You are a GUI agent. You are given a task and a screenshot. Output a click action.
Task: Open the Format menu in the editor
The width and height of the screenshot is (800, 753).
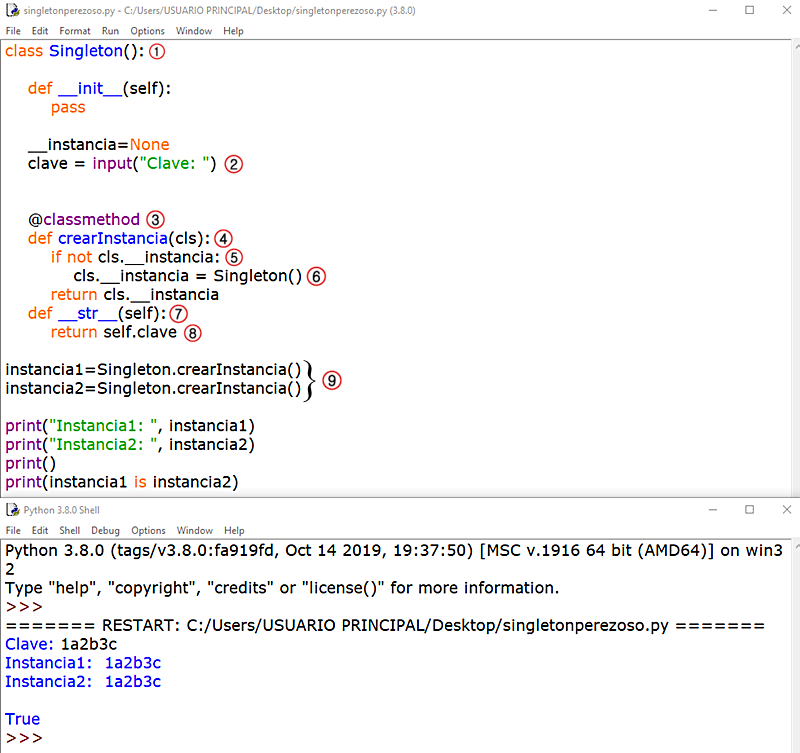[x=73, y=31]
